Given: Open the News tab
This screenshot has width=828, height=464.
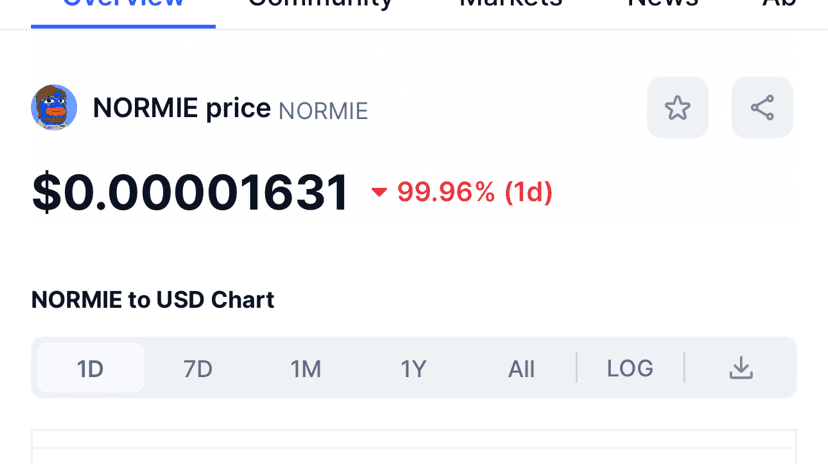Looking at the screenshot, I should coord(662,5).
